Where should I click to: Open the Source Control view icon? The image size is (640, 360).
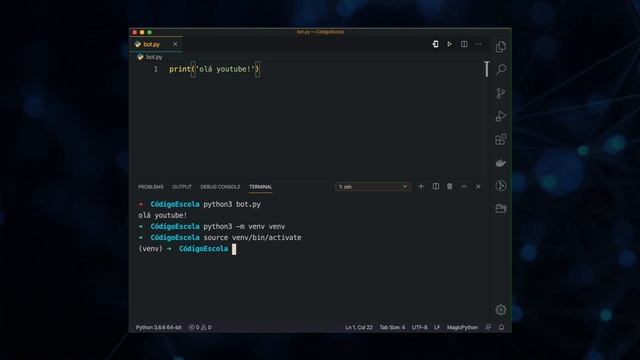(501, 93)
